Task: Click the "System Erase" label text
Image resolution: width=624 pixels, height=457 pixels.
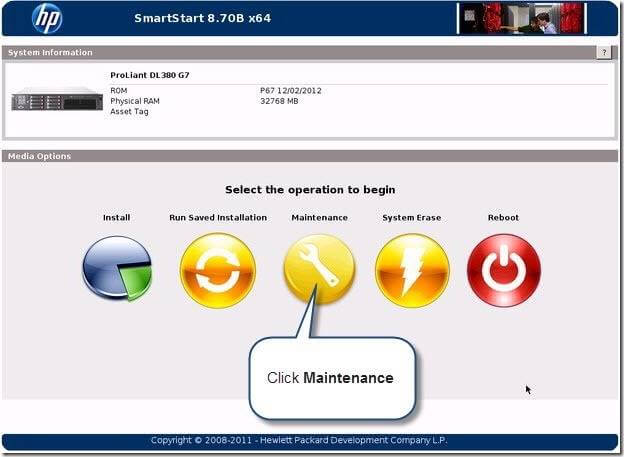Action: [x=412, y=218]
